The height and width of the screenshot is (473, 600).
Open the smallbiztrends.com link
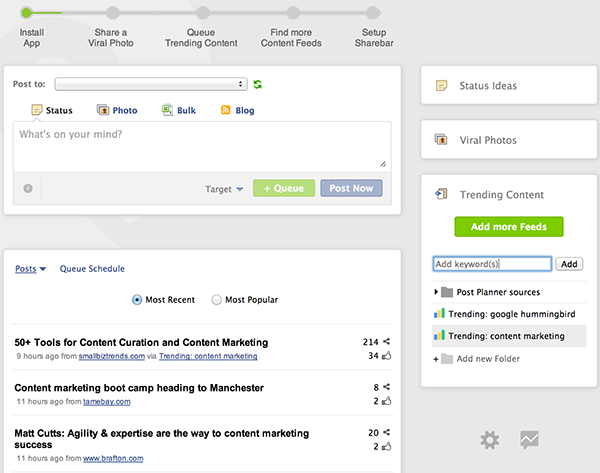(x=112, y=356)
